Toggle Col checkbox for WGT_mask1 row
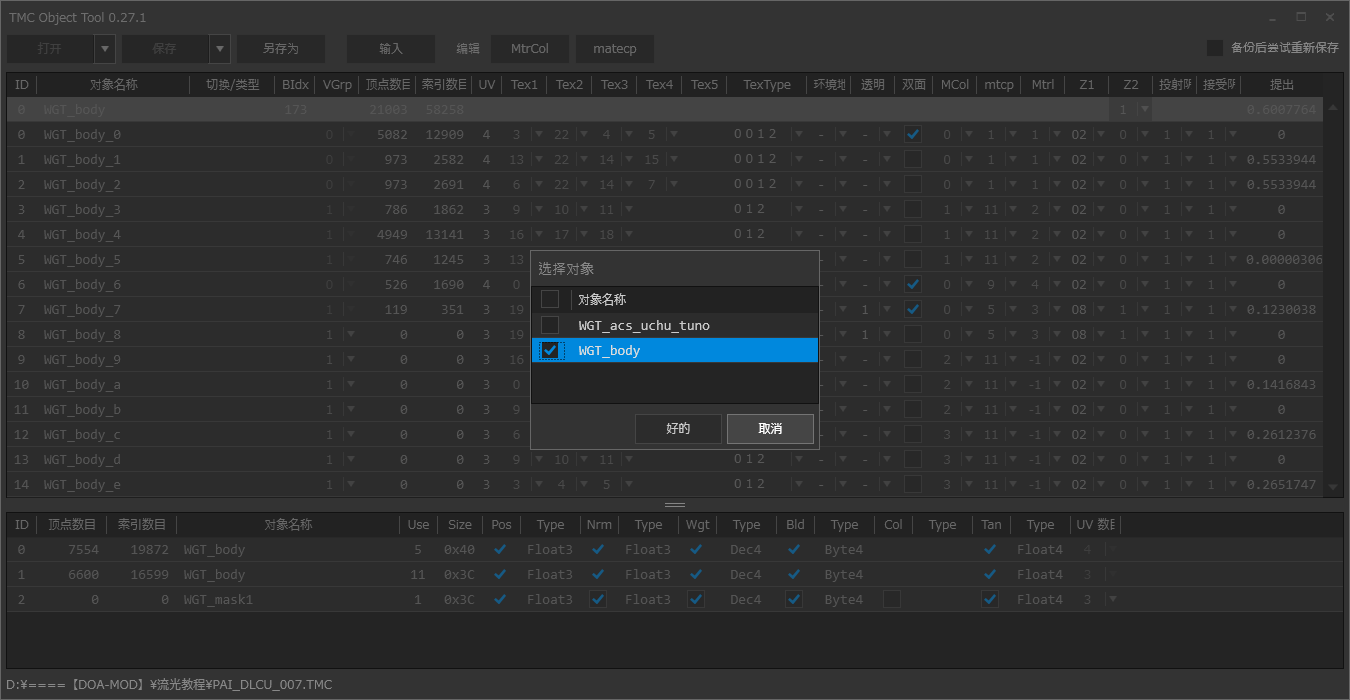Viewport: 1350px width, 700px height. point(891,599)
